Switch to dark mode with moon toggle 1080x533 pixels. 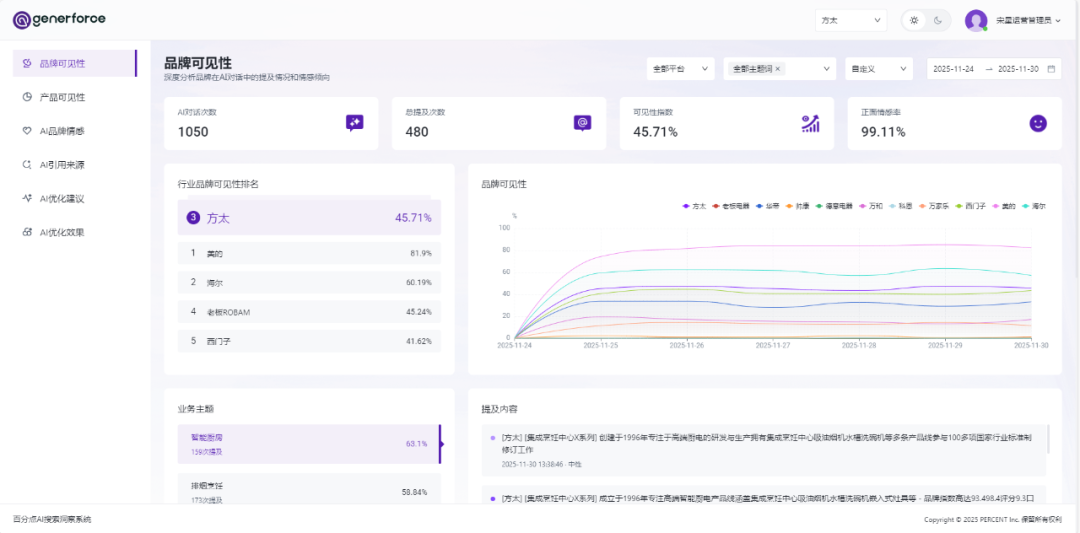point(938,20)
